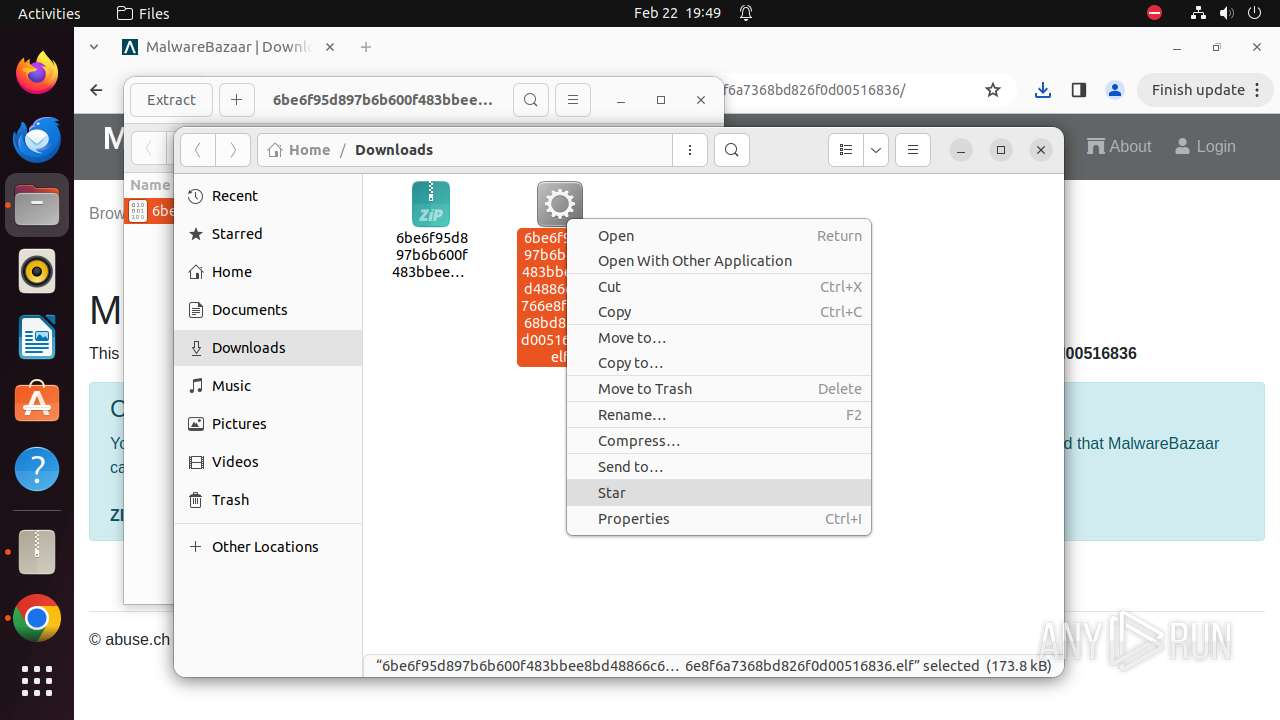The image size is (1280, 720).
Task: Select Copy from context menu
Action: click(x=719, y=312)
